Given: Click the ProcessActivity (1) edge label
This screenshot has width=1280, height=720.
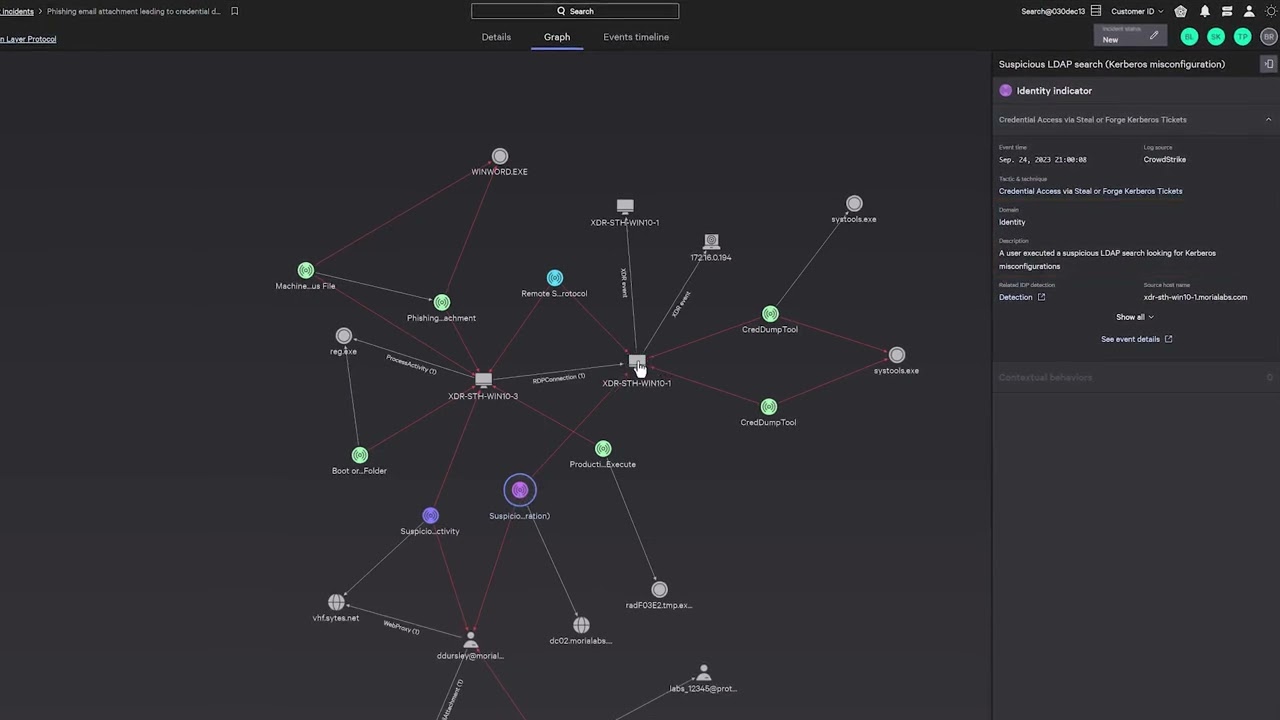Looking at the screenshot, I should [x=411, y=365].
